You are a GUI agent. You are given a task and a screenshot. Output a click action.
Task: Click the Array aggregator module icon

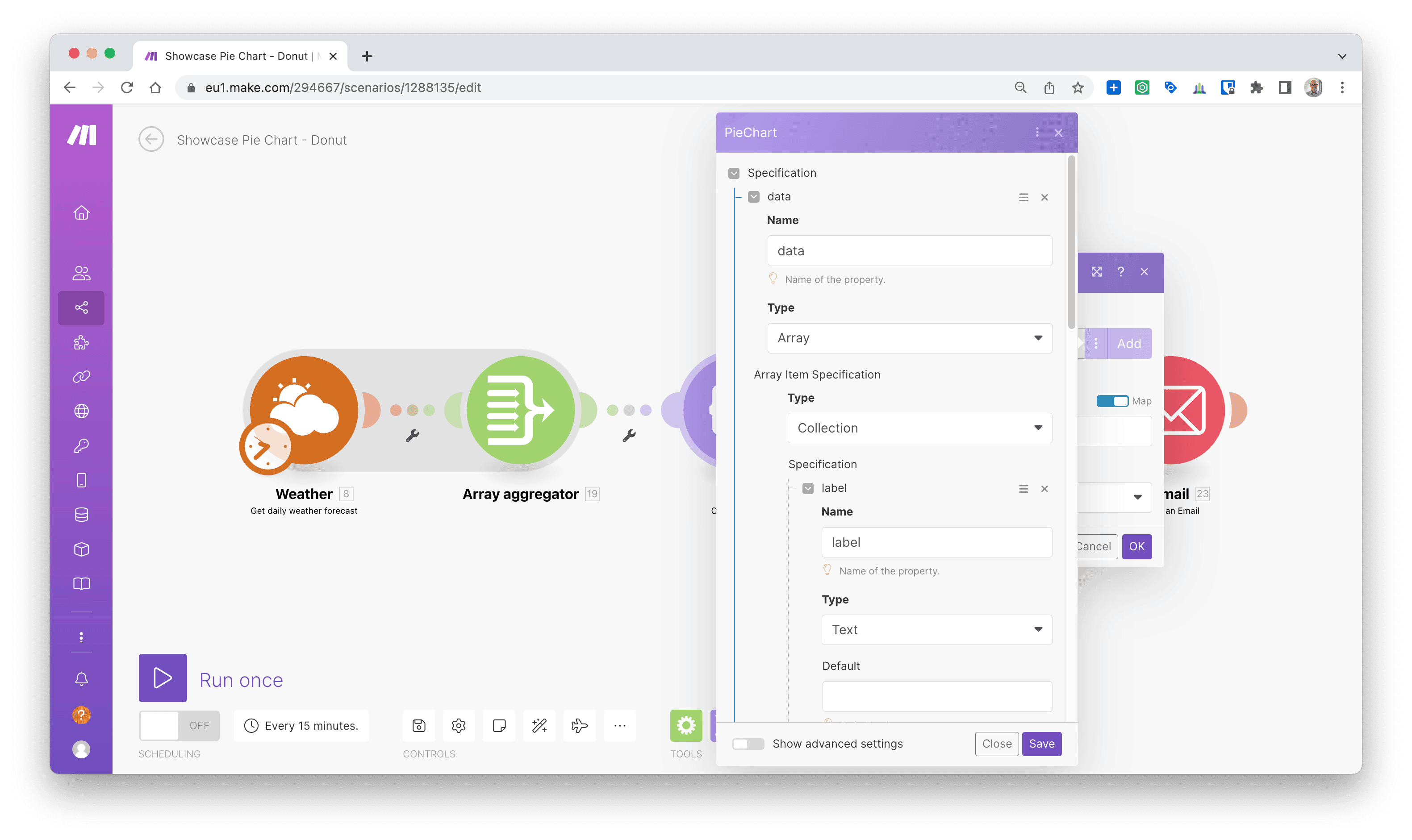(x=520, y=410)
